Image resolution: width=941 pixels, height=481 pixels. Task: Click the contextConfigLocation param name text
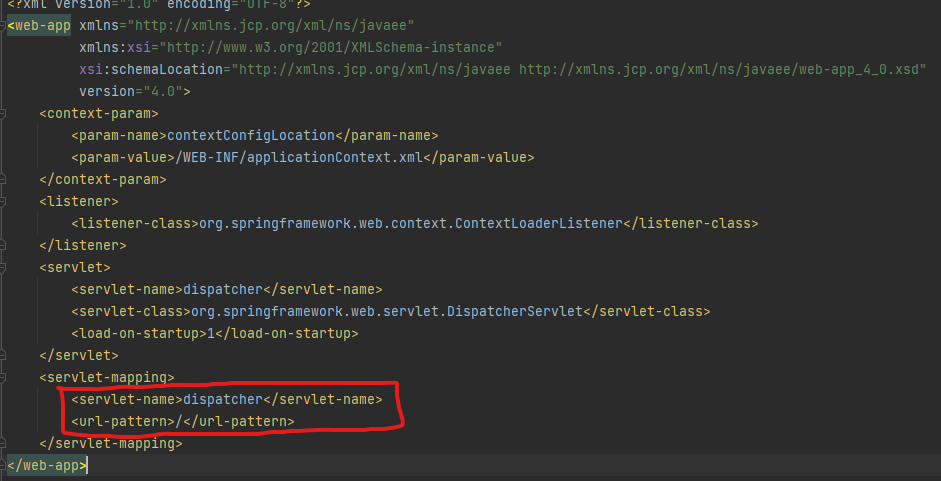[x=251, y=135]
